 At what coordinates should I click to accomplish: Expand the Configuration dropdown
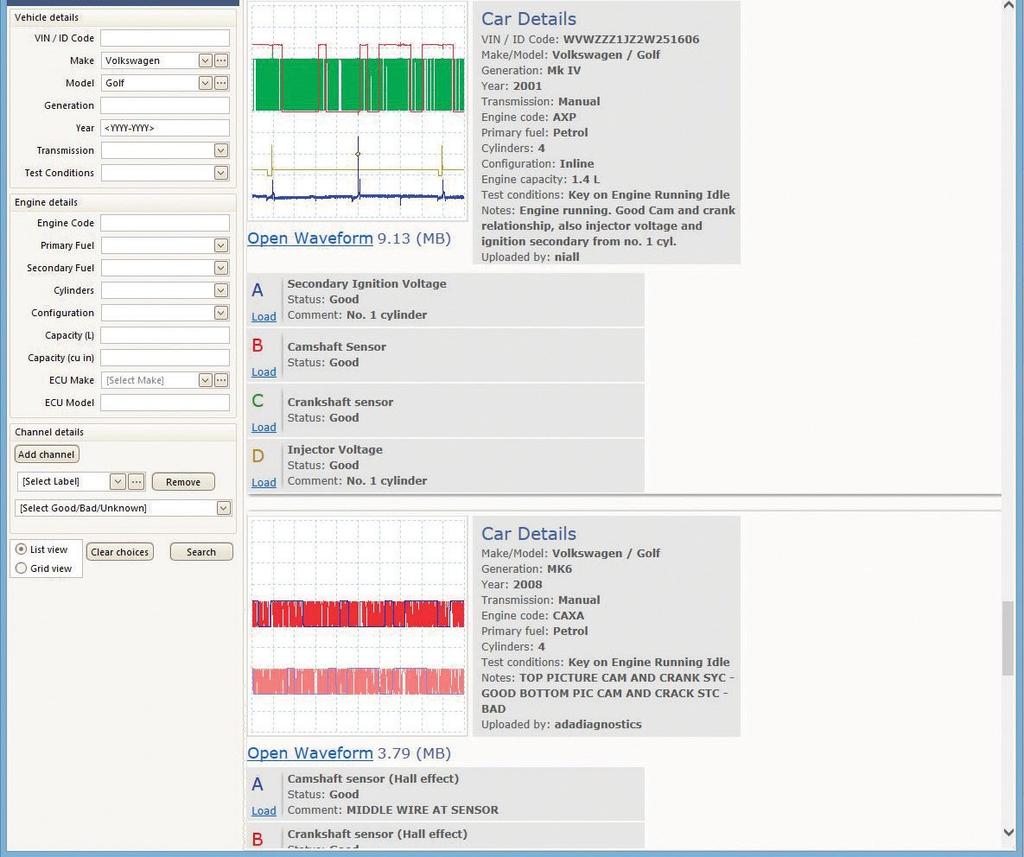(221, 313)
